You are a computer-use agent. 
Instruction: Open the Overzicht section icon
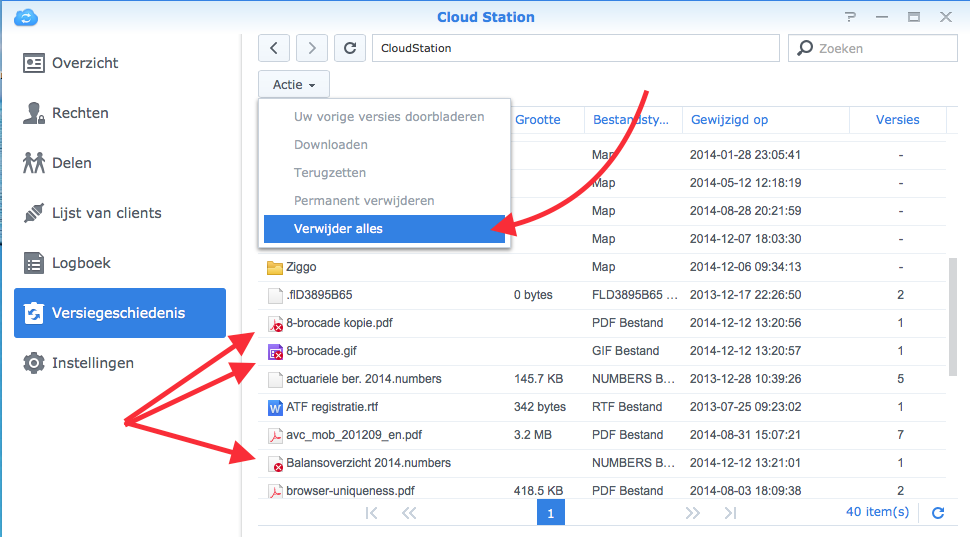(35, 63)
